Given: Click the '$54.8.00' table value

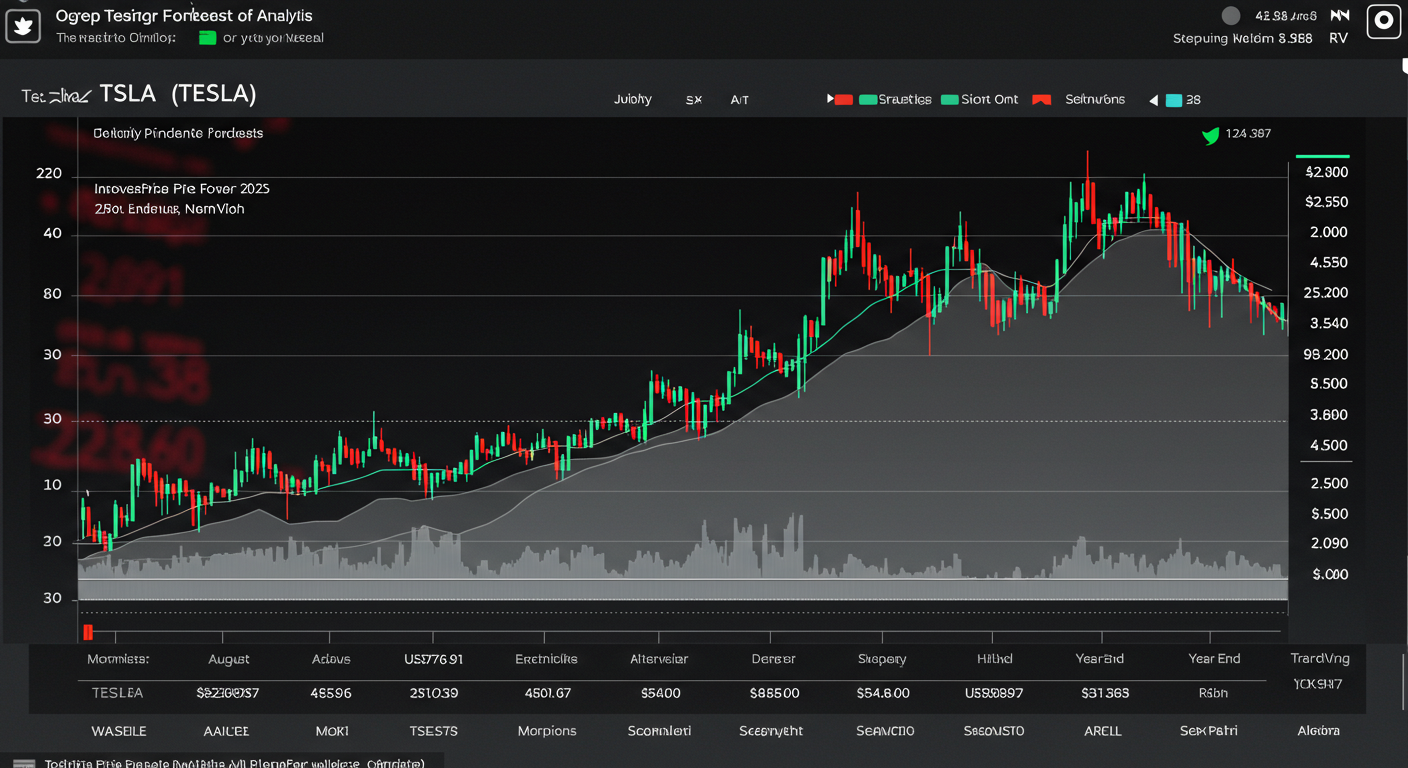Looking at the screenshot, I should (883, 692).
